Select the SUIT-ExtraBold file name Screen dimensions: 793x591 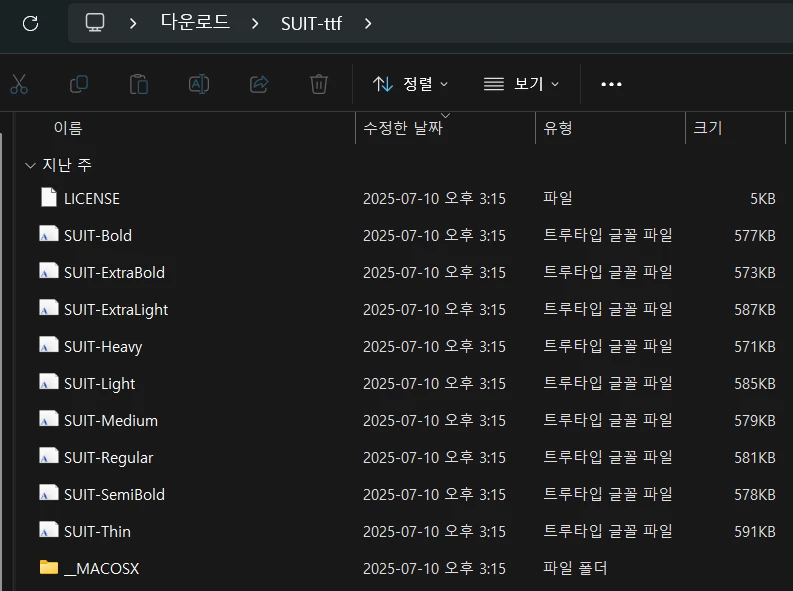(x=114, y=272)
